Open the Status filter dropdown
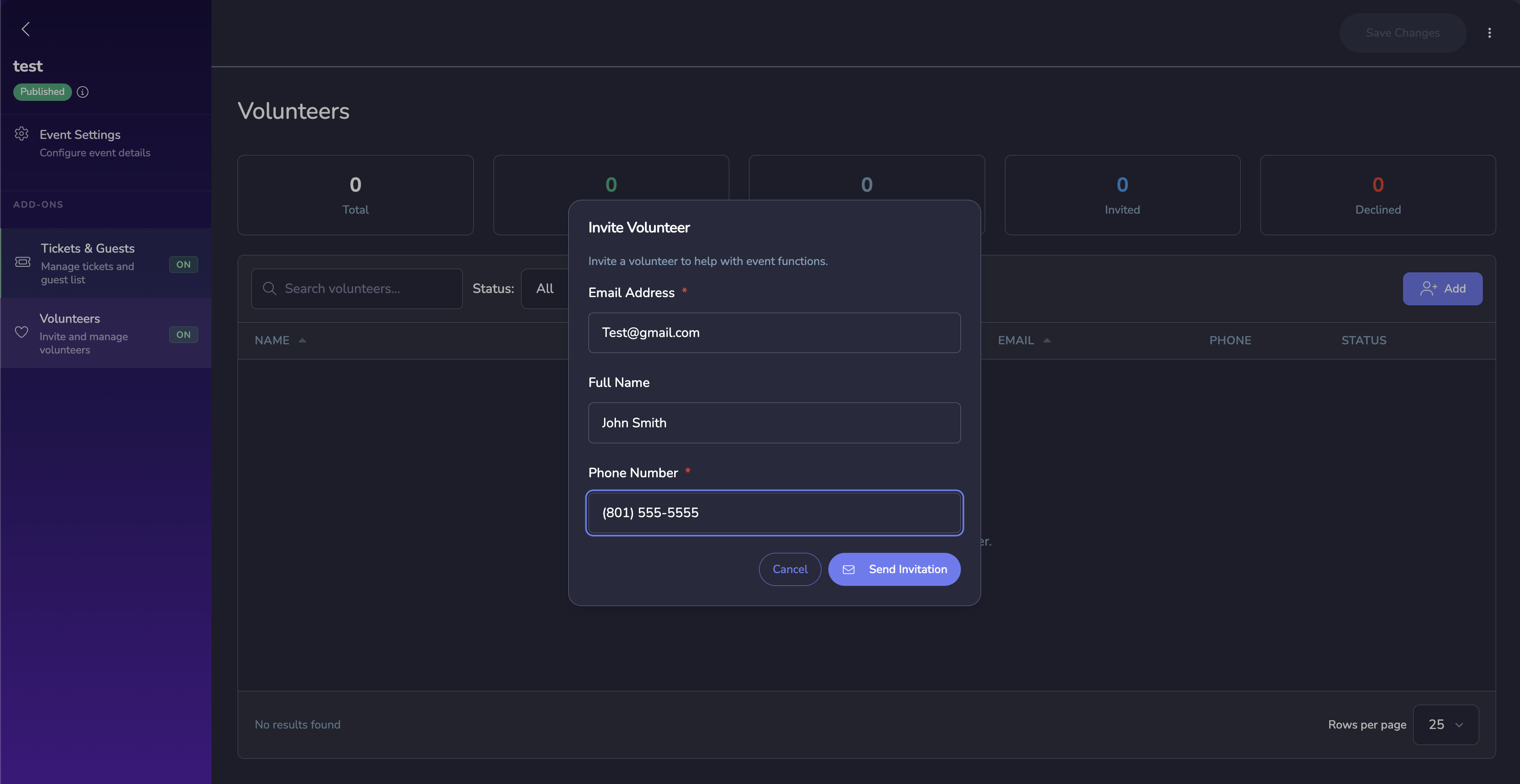The width and height of the screenshot is (1520, 784). click(545, 288)
